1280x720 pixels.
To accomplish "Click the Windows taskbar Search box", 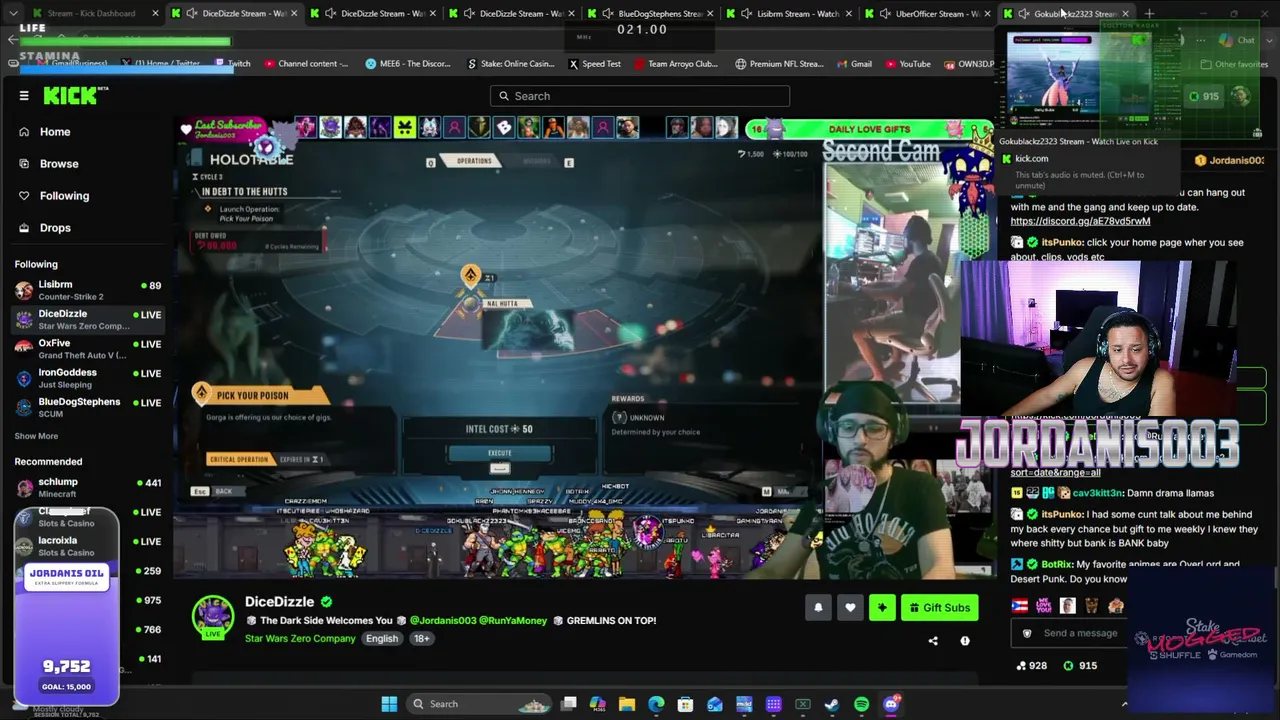I will click(480, 704).
